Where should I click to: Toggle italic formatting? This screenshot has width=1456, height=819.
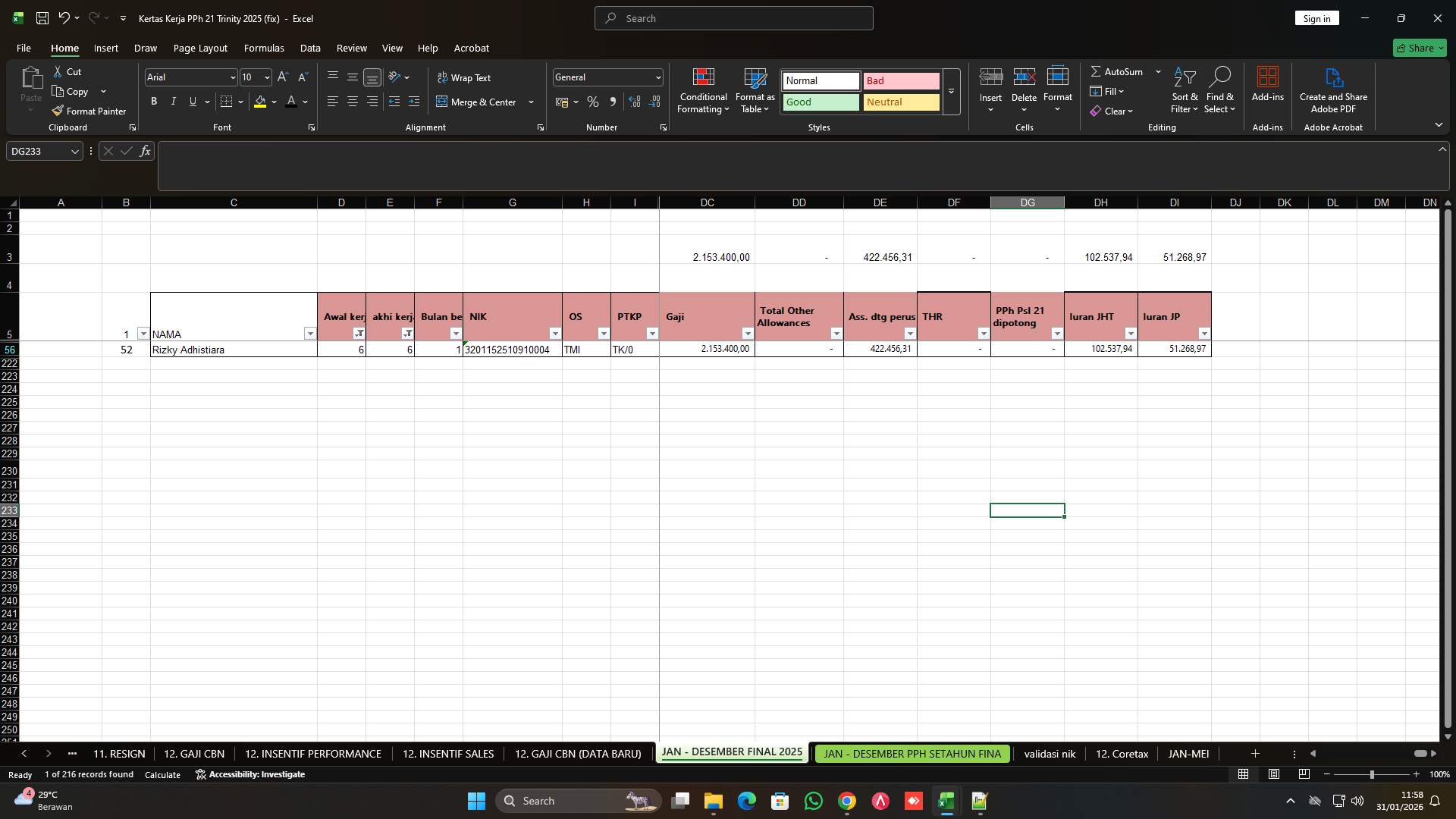173,101
